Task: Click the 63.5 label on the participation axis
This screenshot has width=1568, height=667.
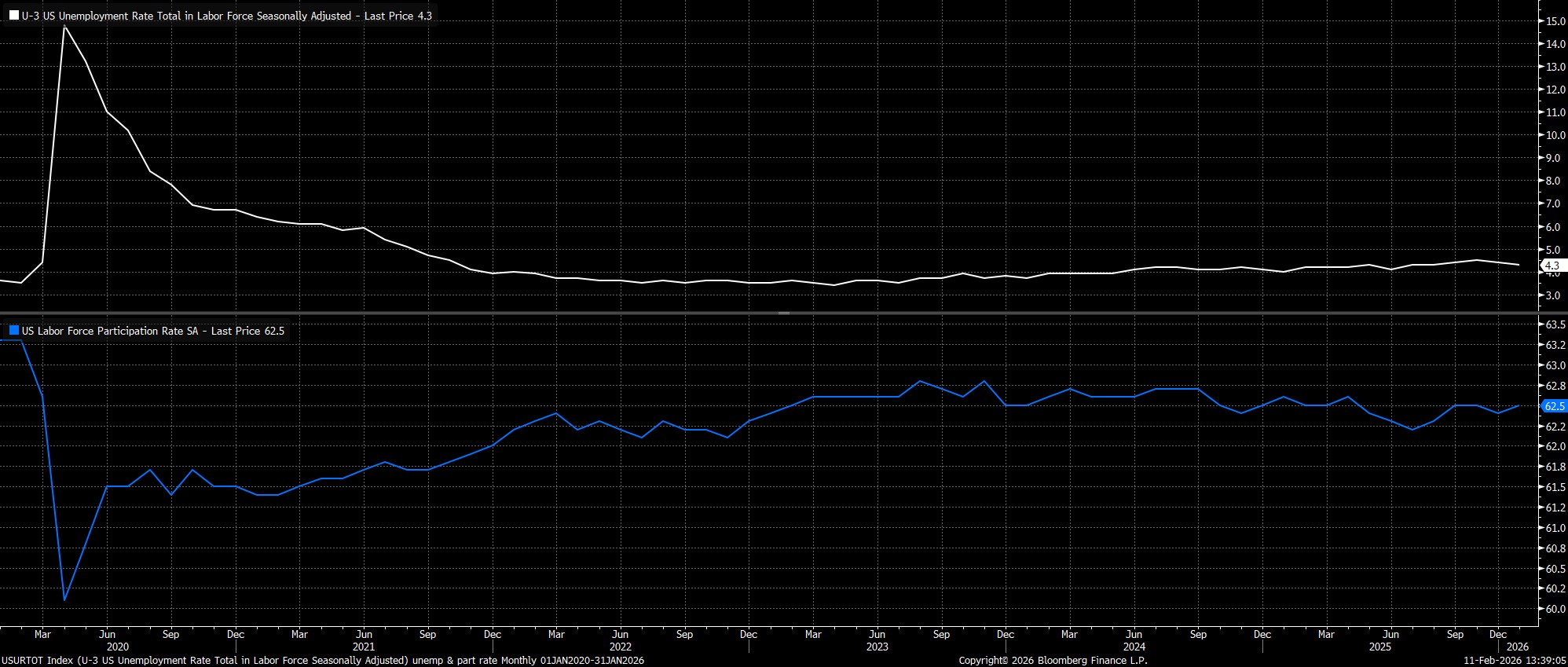Action: coord(1555,324)
